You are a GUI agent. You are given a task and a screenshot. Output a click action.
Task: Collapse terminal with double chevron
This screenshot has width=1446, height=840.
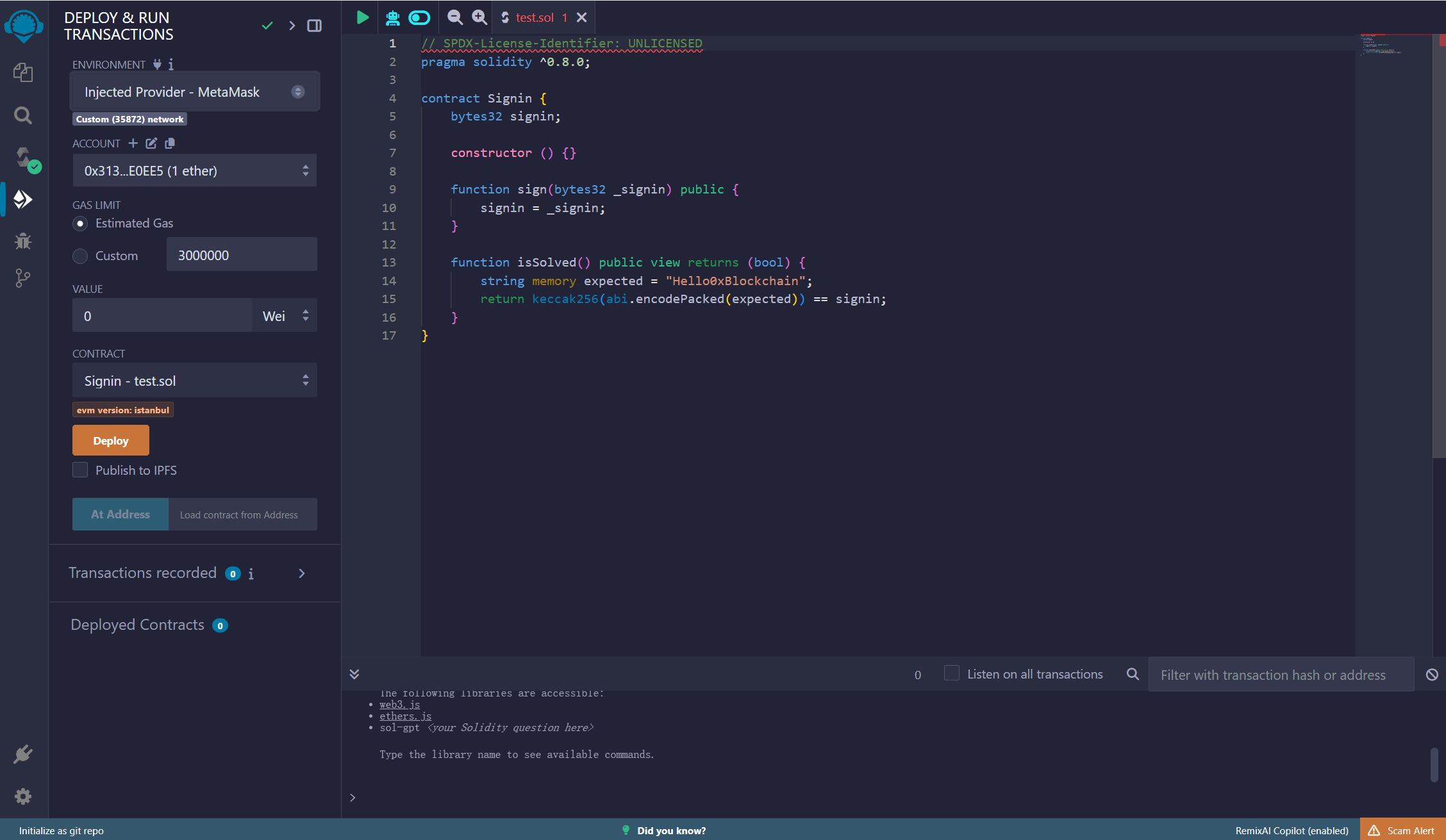(354, 674)
